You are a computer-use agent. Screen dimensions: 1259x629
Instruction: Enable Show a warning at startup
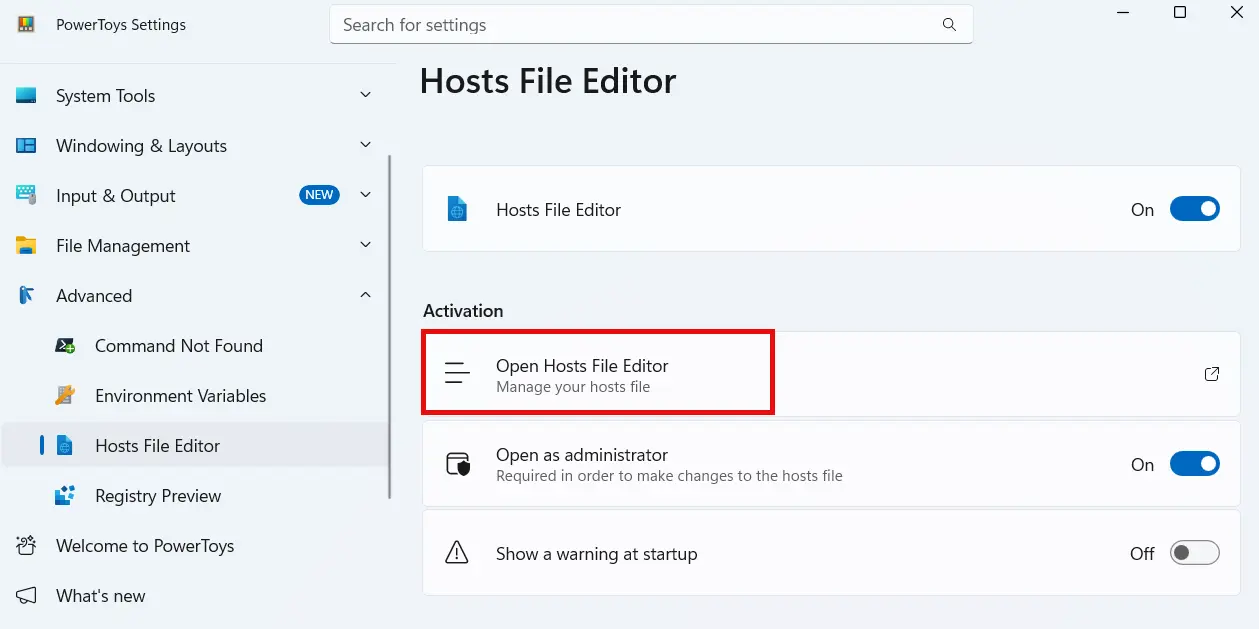point(1195,552)
